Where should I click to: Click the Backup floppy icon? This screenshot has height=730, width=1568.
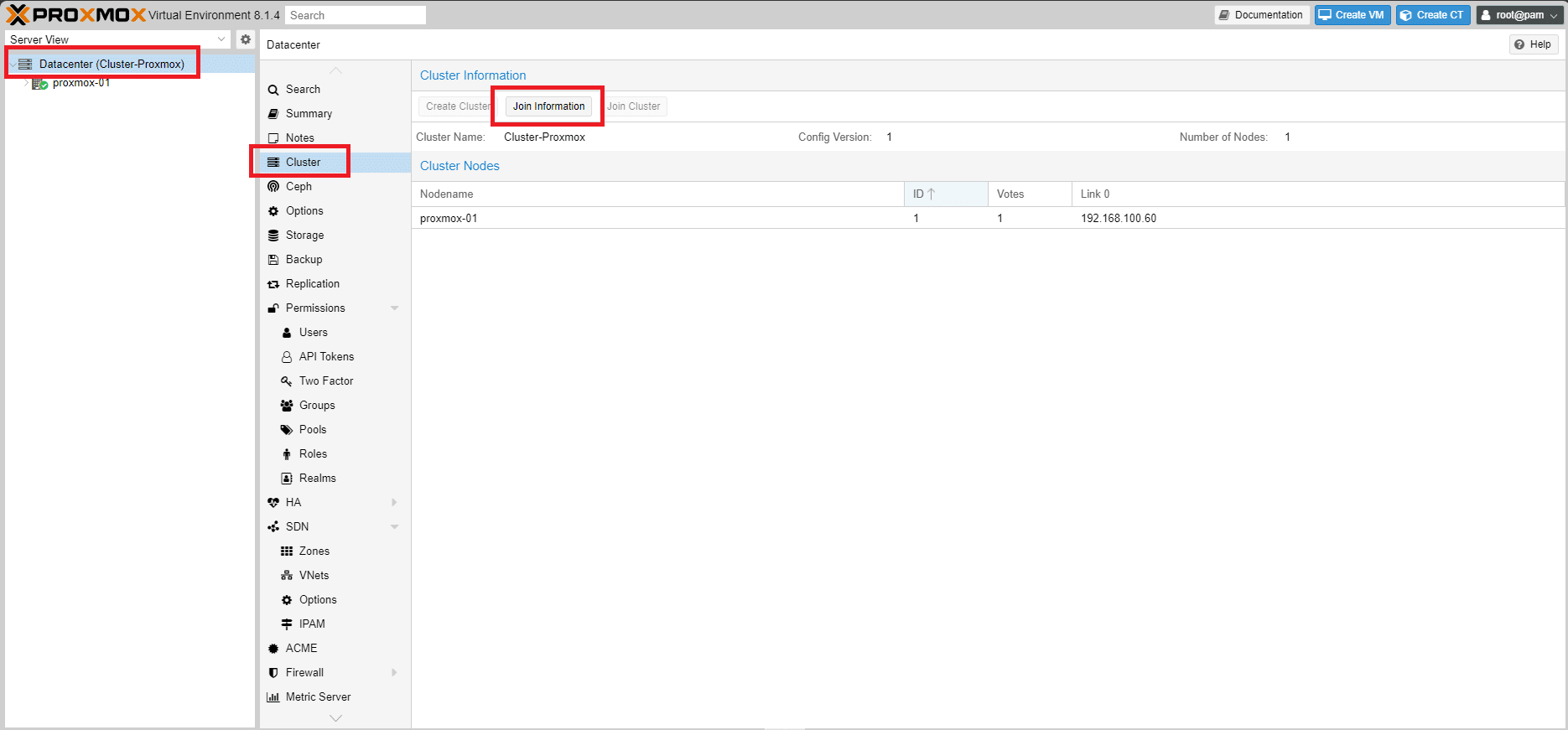tap(273, 260)
